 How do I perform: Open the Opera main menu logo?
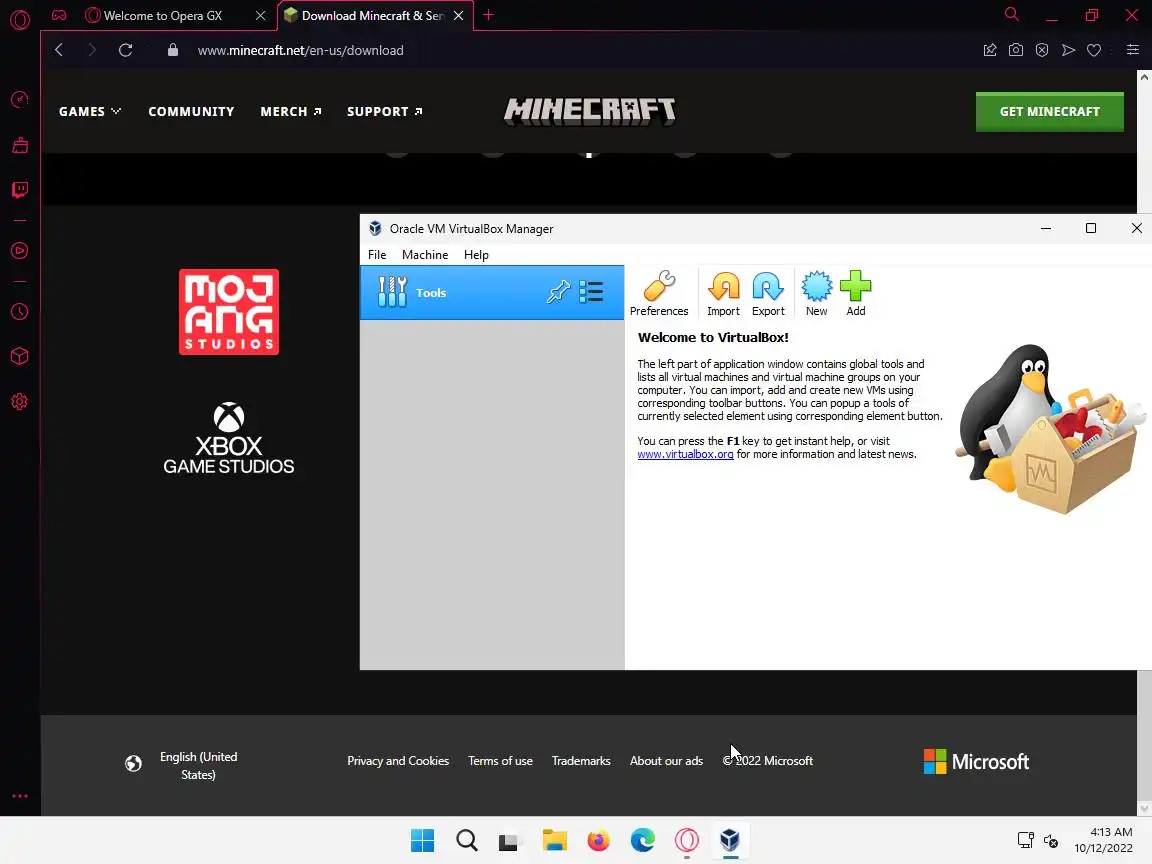[x=20, y=19]
